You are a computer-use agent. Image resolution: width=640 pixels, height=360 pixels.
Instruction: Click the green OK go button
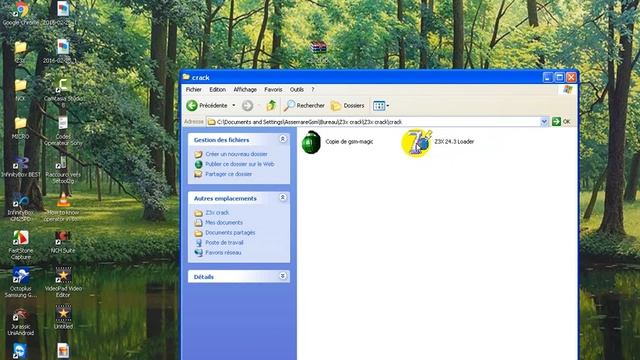[x=561, y=122]
